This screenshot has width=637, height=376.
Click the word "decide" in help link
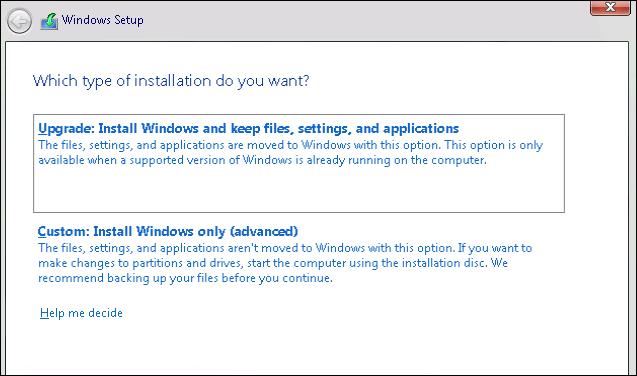click(105, 313)
